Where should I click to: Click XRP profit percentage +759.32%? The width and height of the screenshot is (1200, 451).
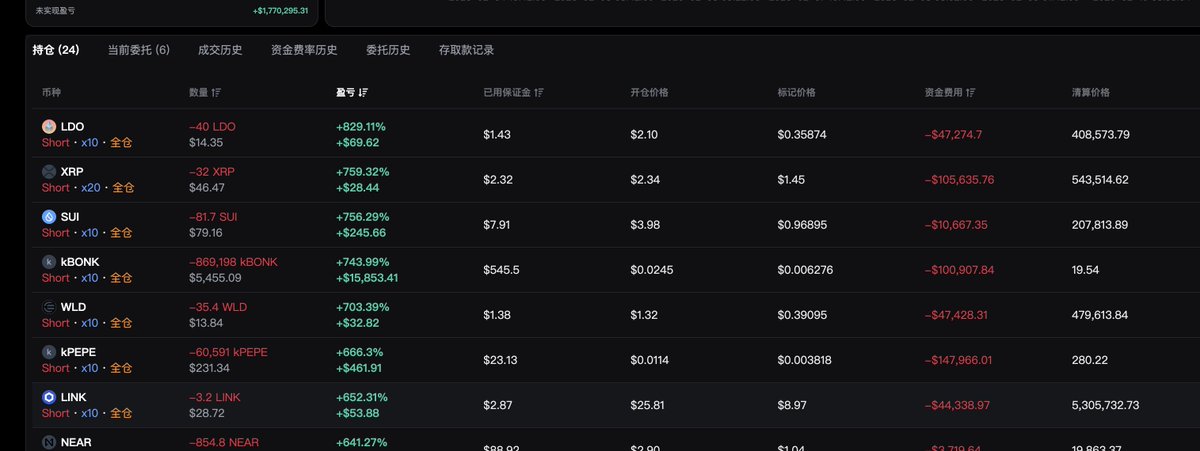click(361, 172)
